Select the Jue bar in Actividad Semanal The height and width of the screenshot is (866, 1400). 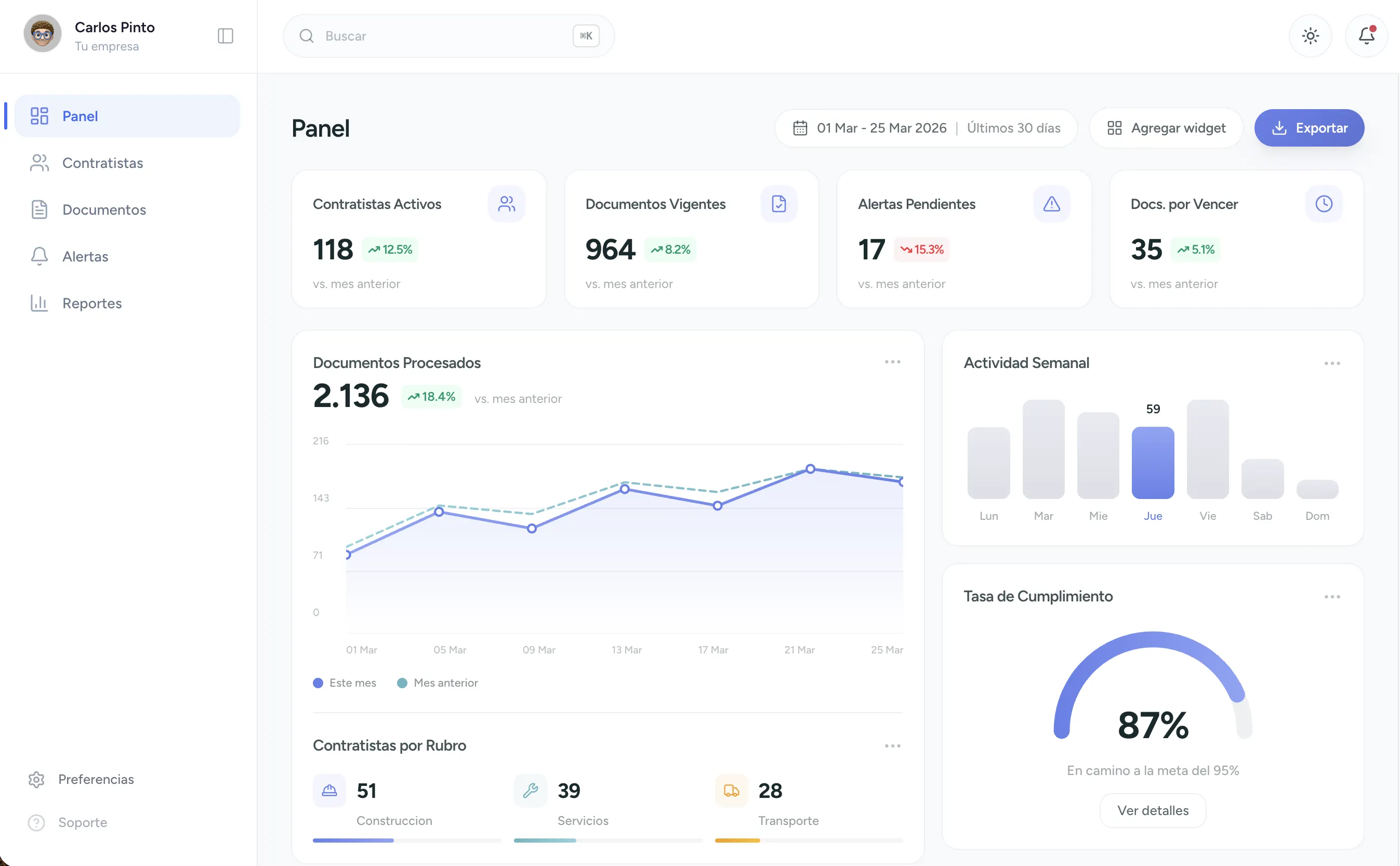(x=1153, y=462)
